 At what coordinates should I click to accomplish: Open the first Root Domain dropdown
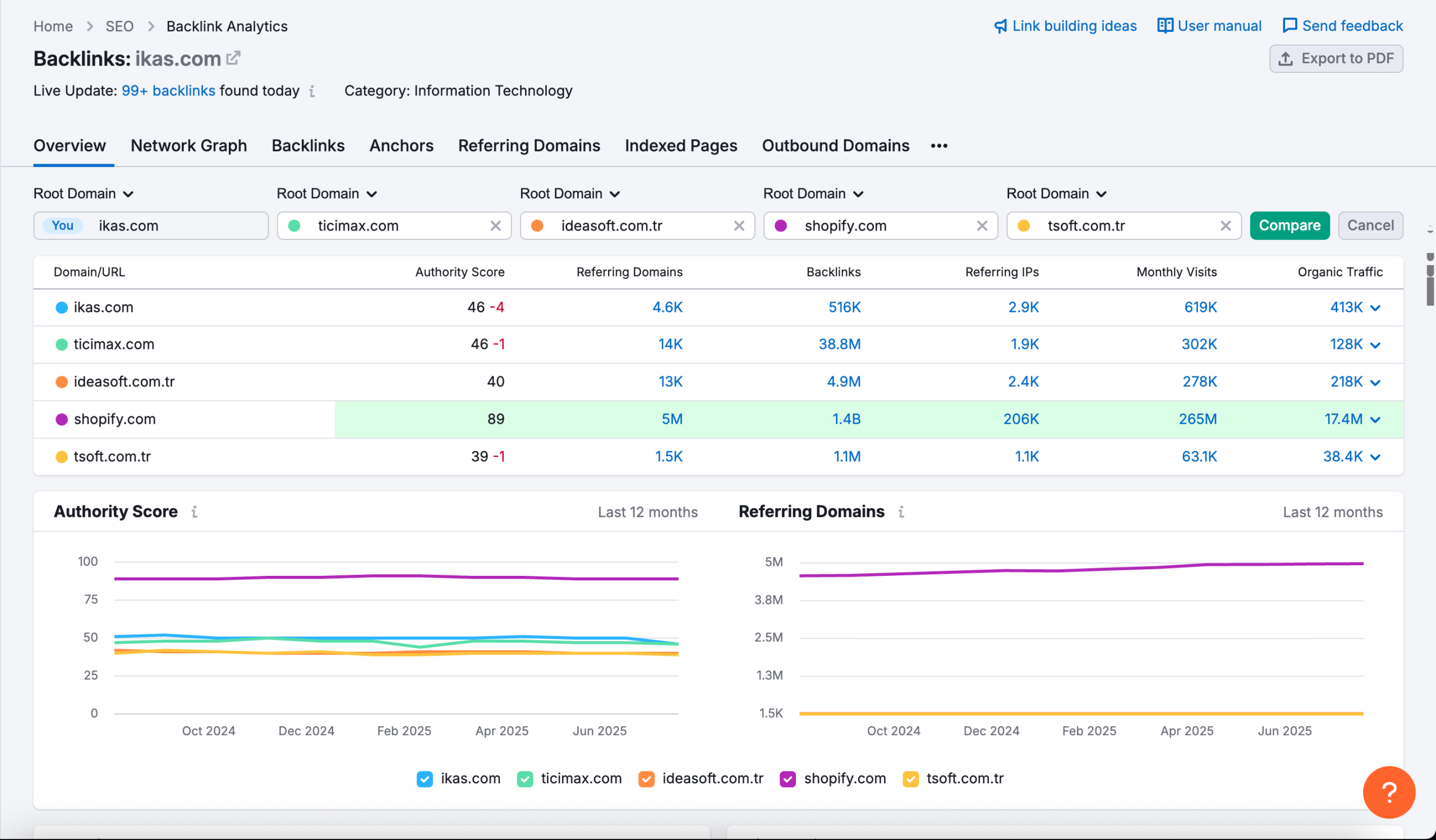click(x=84, y=193)
